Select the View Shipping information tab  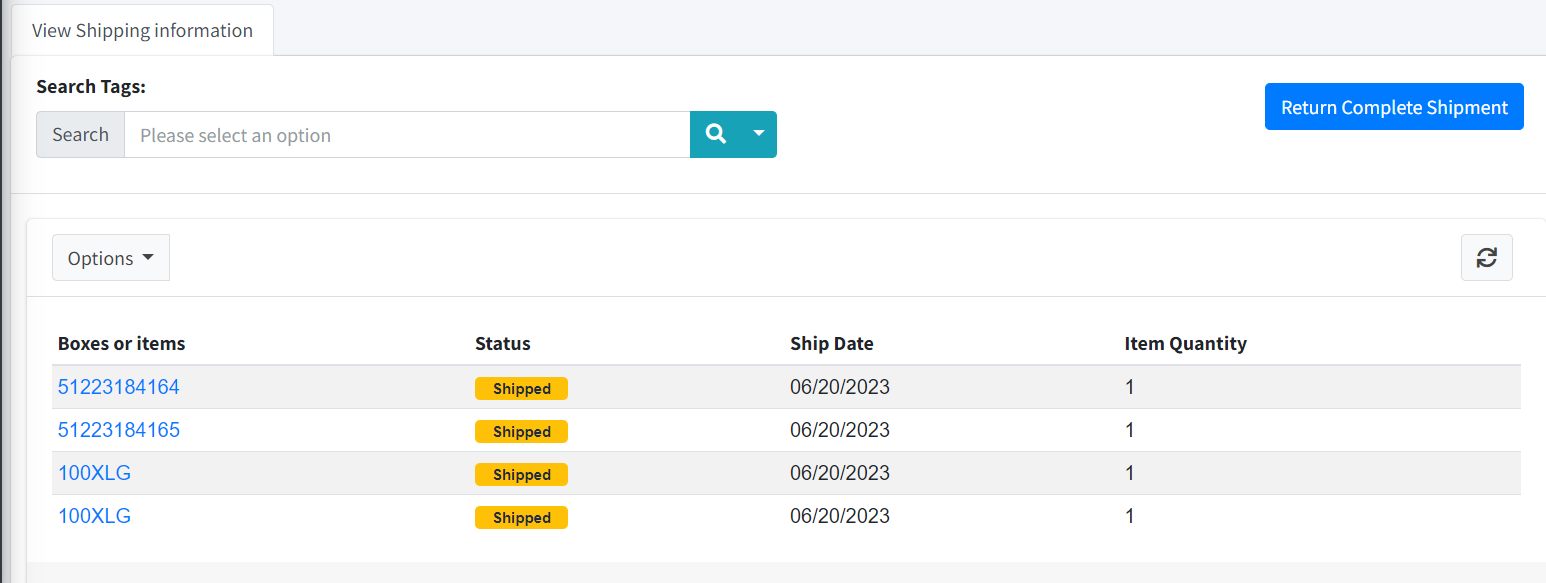point(142,30)
